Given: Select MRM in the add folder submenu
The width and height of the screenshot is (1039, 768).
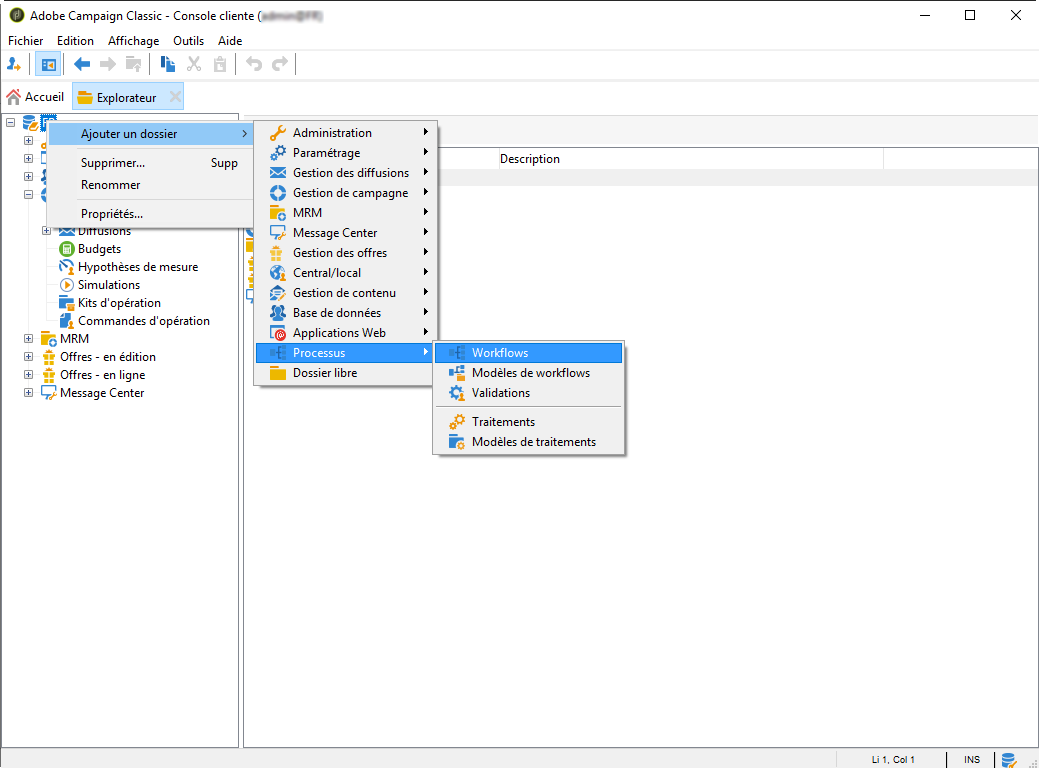Looking at the screenshot, I should (x=344, y=213).
